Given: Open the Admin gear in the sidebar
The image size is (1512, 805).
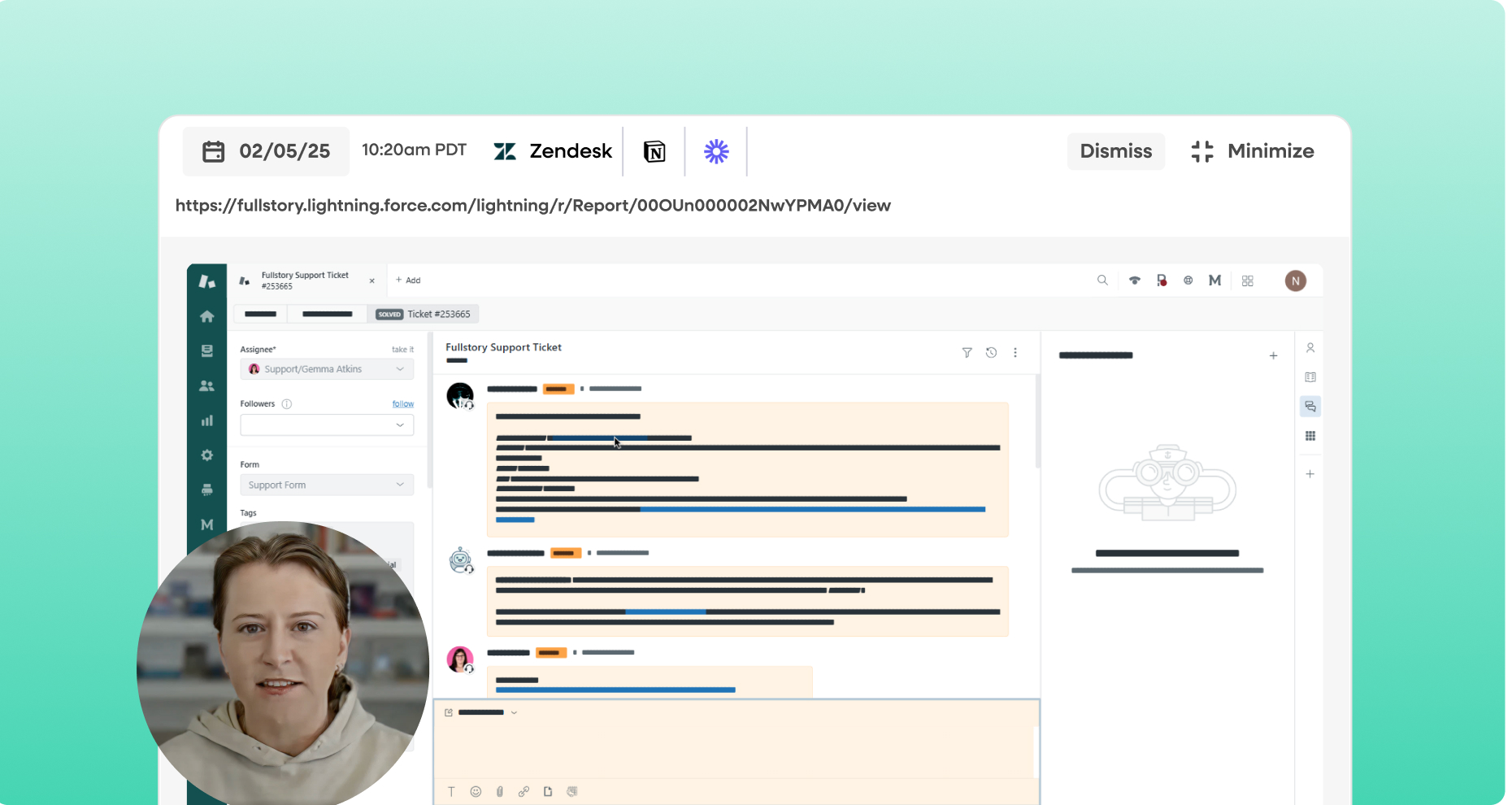Looking at the screenshot, I should click(207, 455).
